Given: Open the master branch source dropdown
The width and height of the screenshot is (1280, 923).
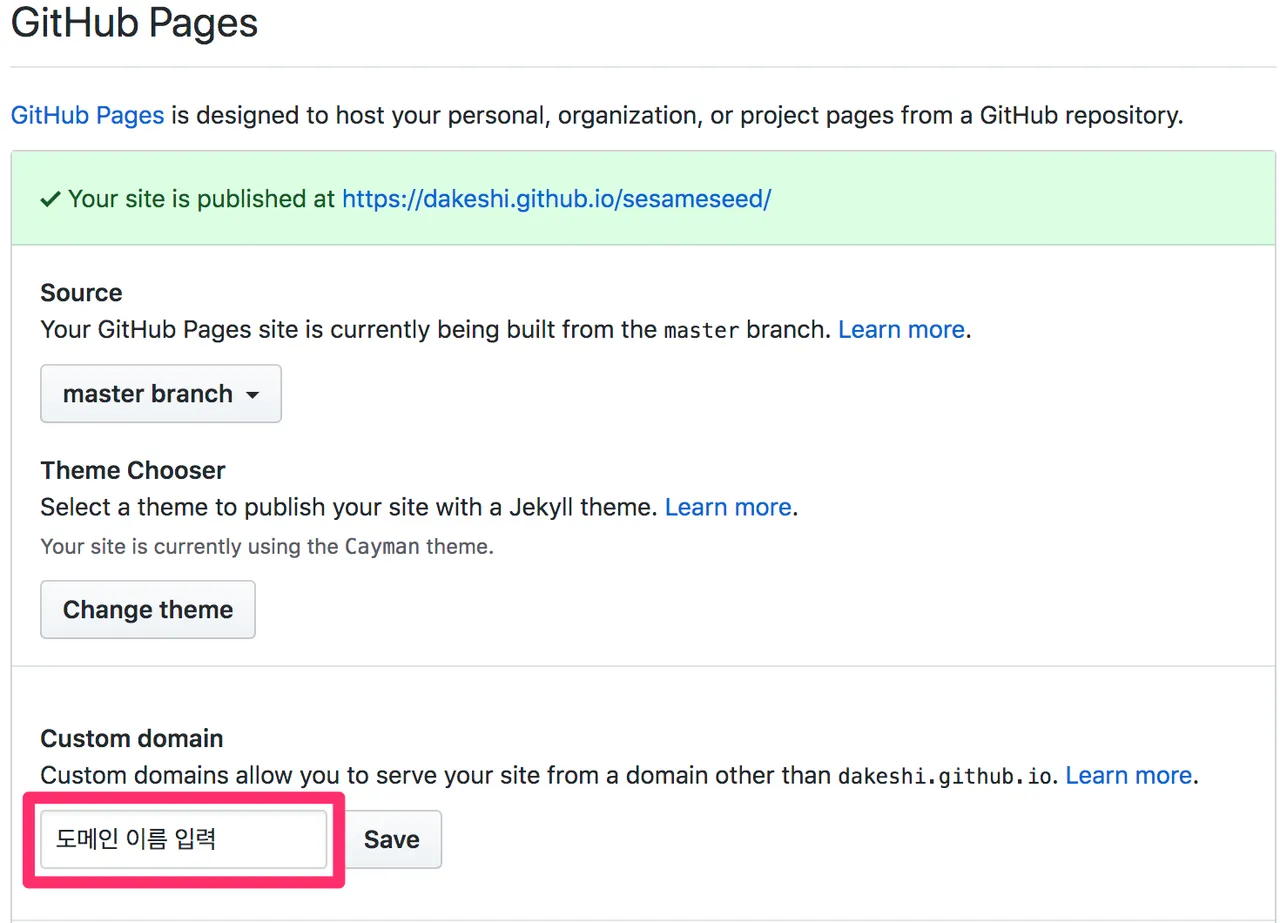Looking at the screenshot, I should (x=161, y=394).
